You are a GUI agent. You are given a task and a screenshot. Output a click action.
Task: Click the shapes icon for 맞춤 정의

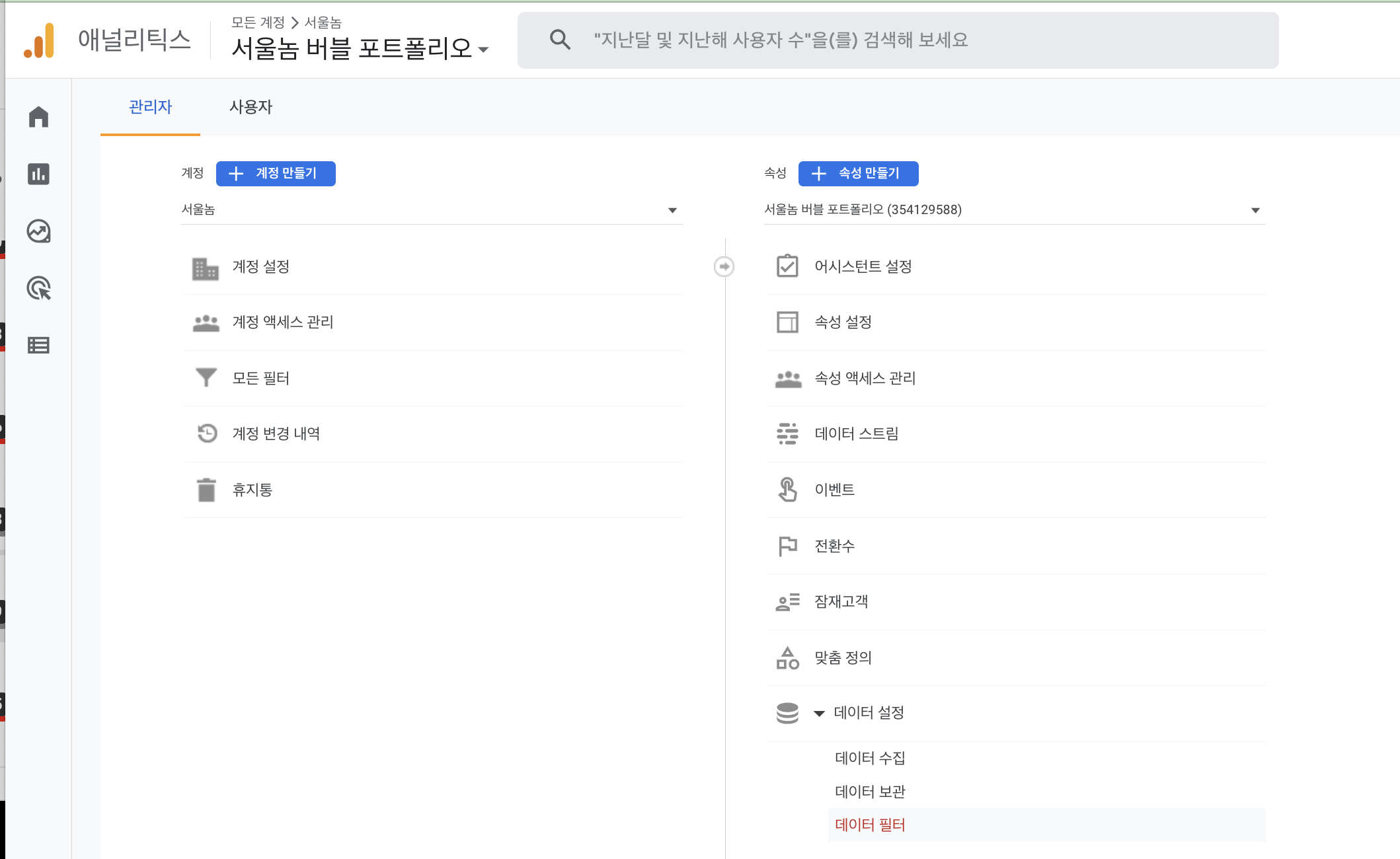coord(787,657)
